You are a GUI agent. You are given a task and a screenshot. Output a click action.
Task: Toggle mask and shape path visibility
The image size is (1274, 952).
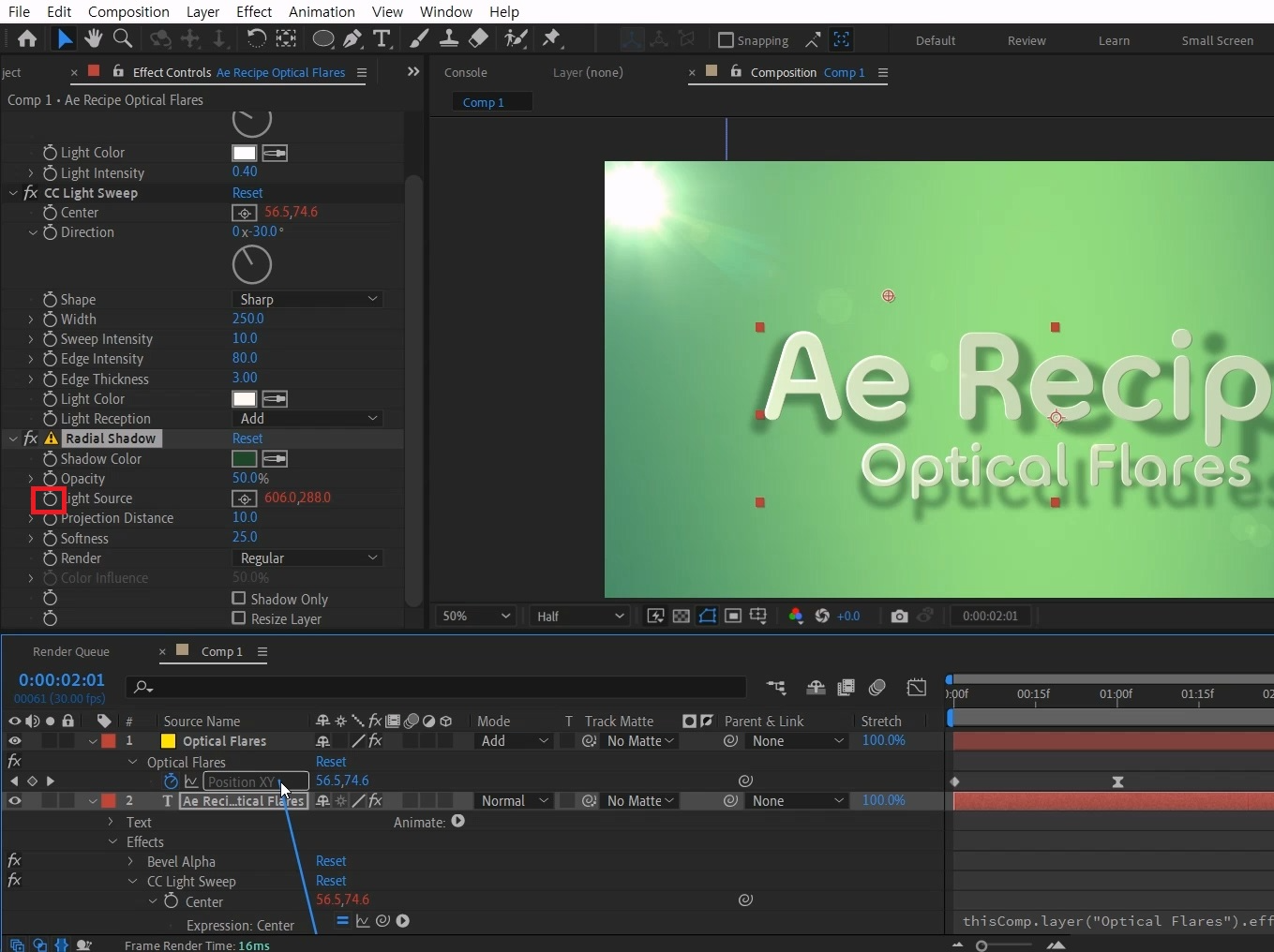(708, 616)
